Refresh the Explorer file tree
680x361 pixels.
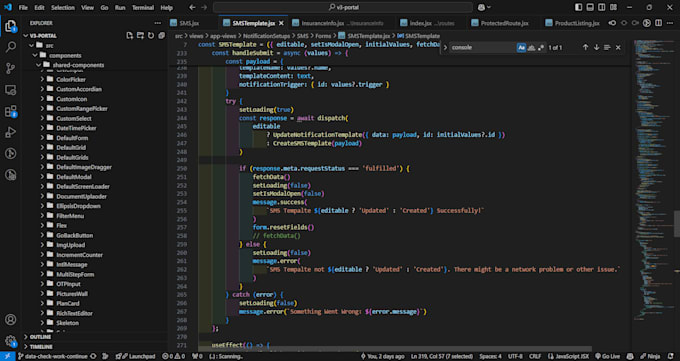click(151, 36)
